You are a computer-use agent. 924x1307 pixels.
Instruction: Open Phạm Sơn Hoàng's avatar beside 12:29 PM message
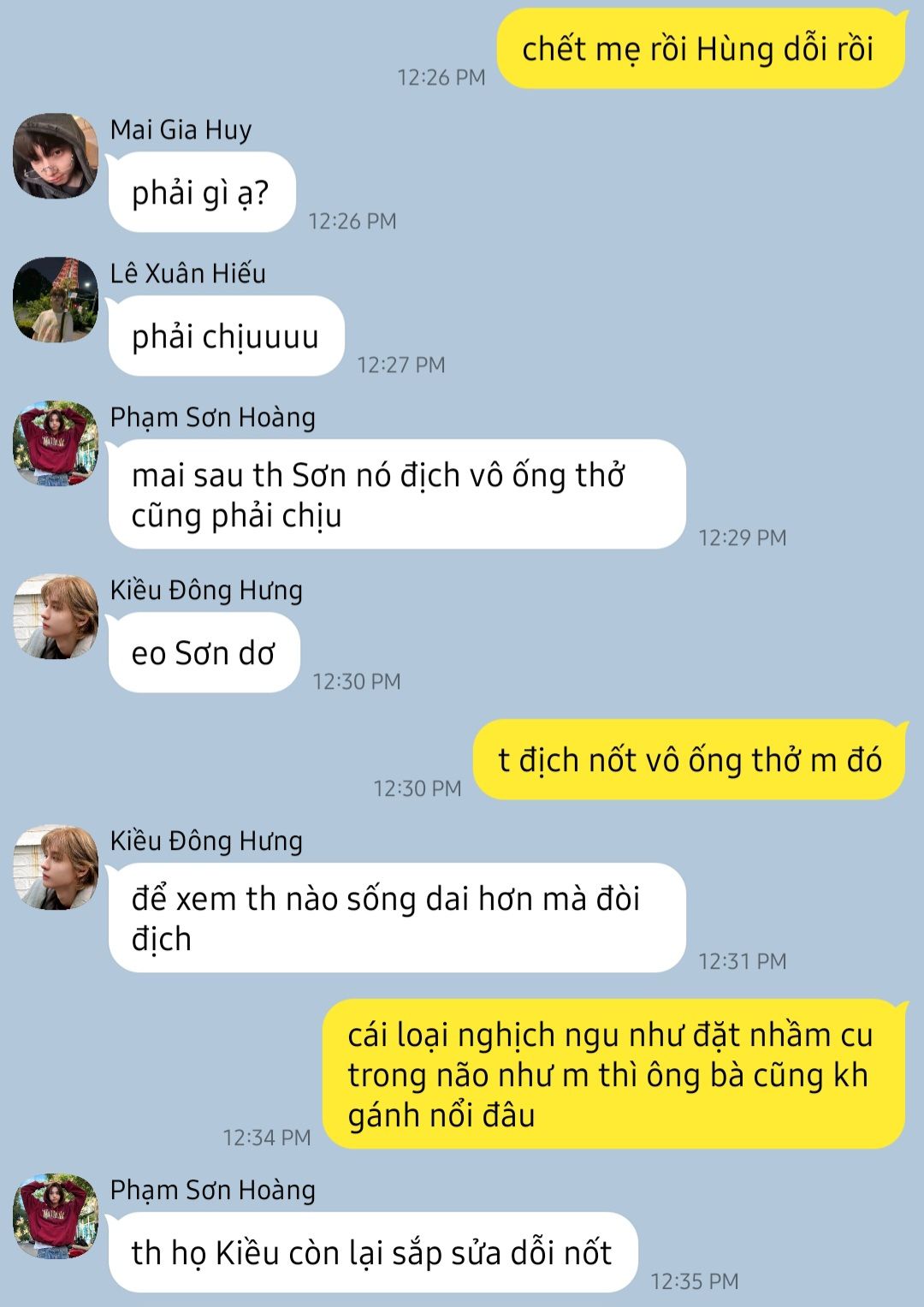56,443
